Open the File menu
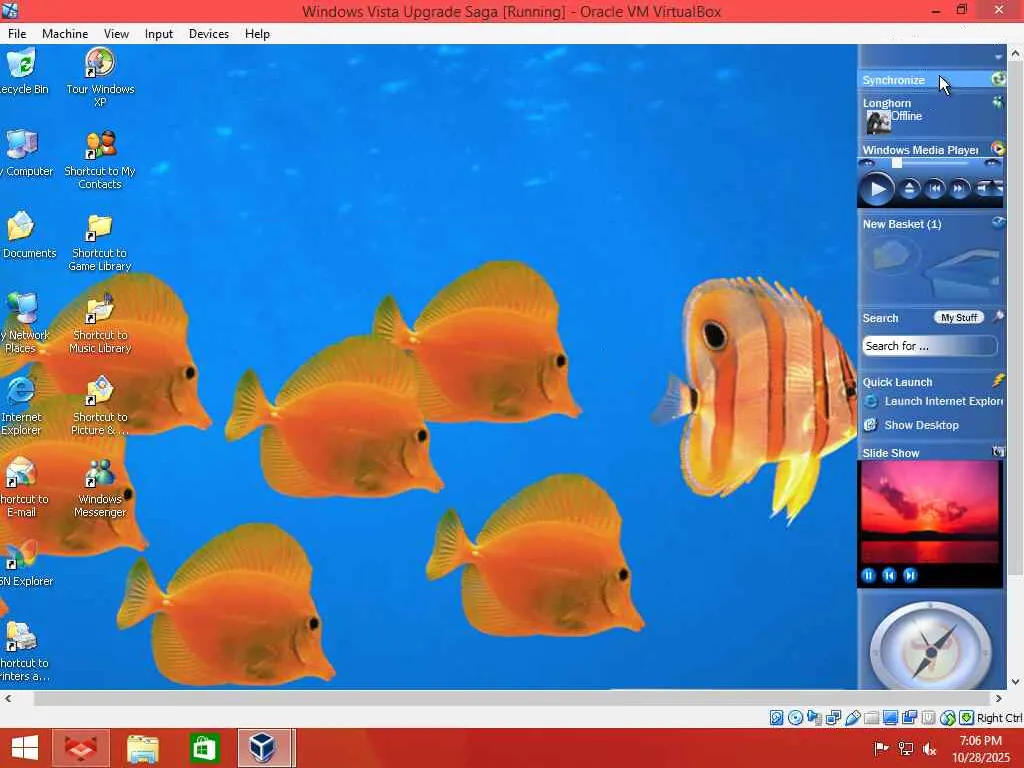This screenshot has width=1024, height=768. [x=17, y=34]
